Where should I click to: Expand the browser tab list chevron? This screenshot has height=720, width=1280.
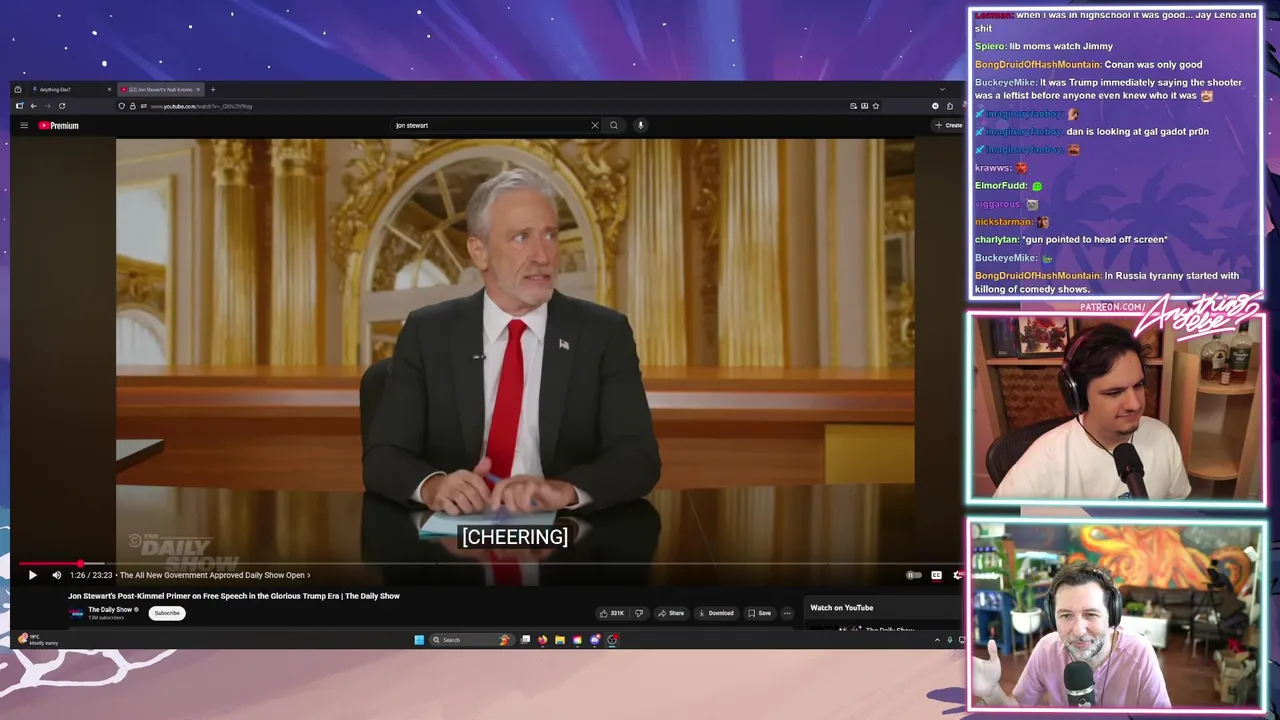click(x=942, y=89)
